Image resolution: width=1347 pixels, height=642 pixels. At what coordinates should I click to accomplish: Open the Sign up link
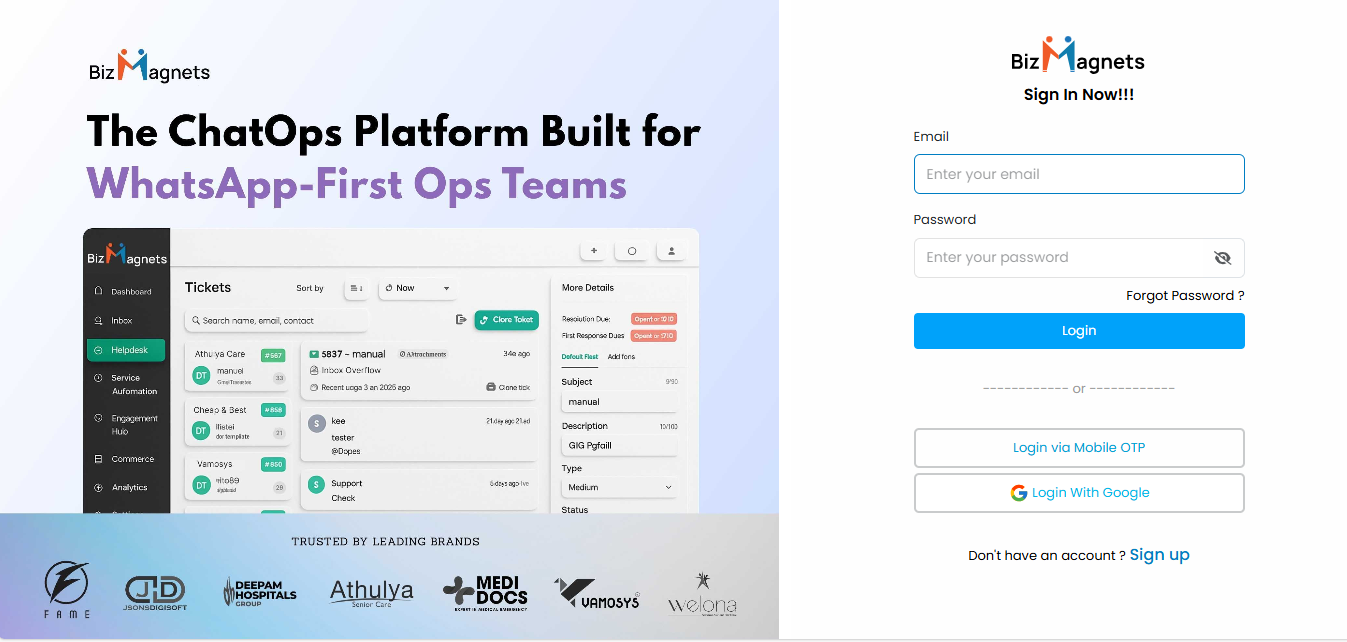click(x=1159, y=555)
